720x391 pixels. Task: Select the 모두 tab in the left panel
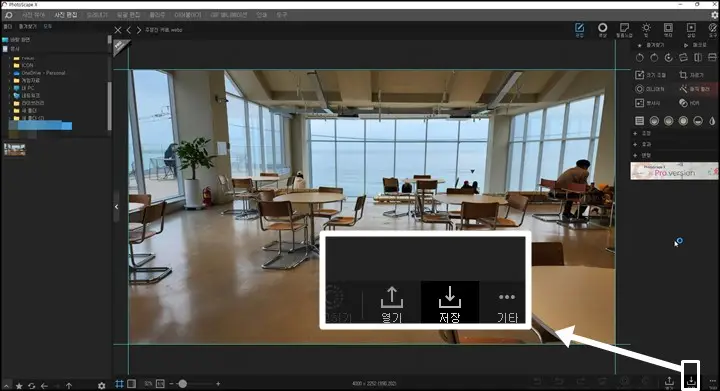point(48,27)
